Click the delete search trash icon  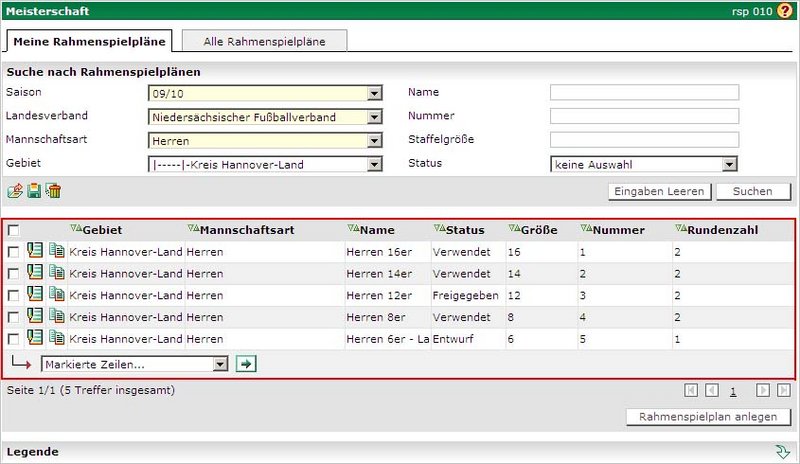[x=53, y=191]
